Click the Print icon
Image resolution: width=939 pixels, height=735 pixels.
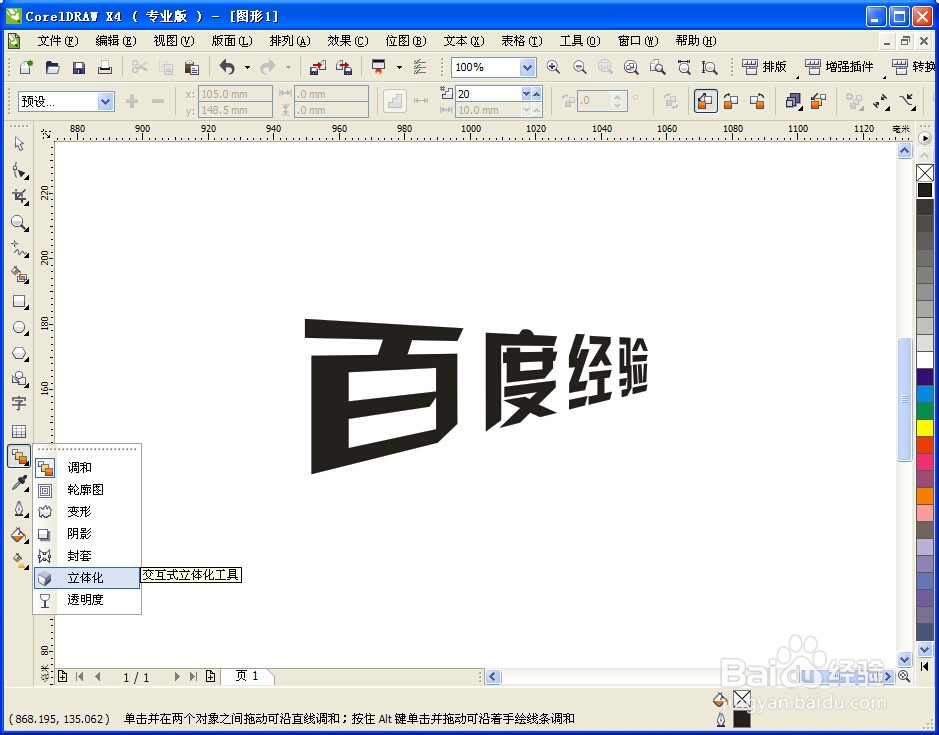click(105, 67)
